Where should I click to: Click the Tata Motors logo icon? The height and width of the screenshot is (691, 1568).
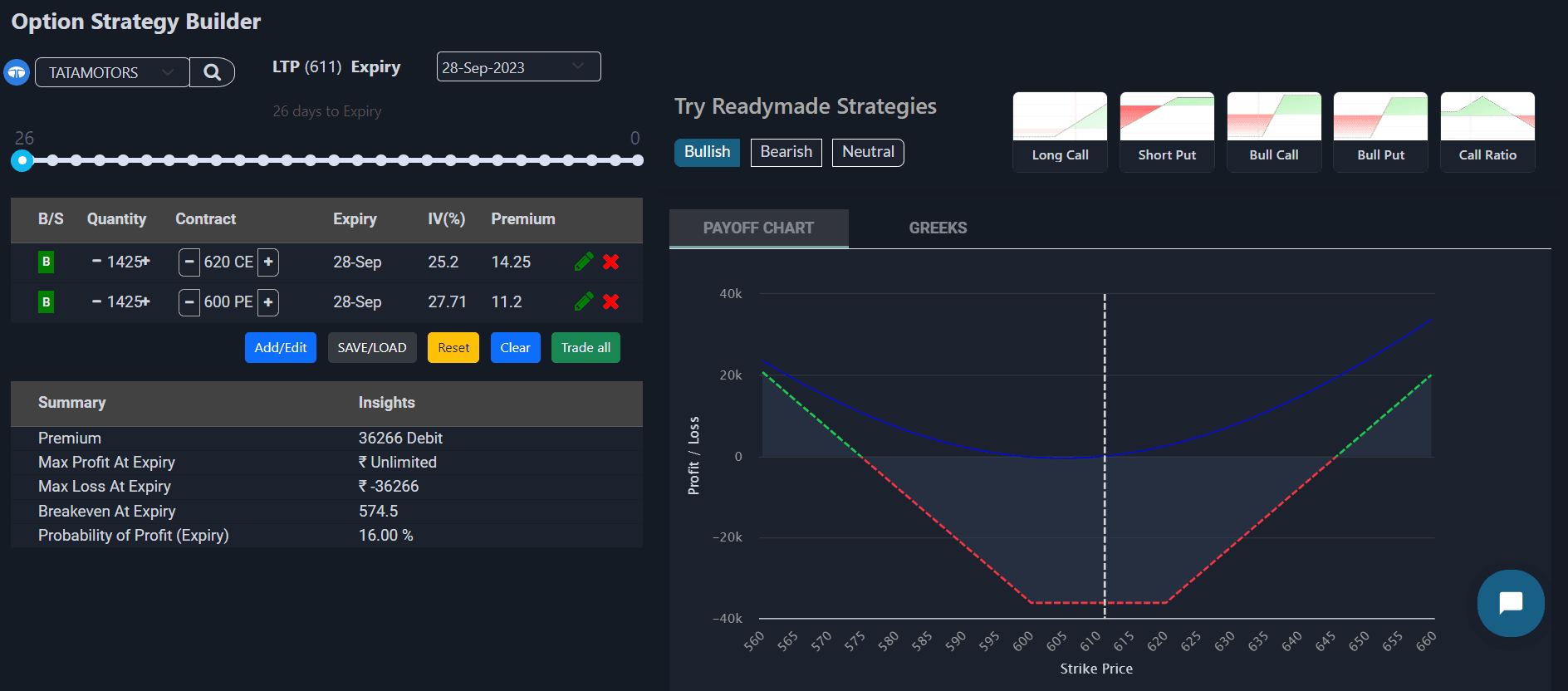[x=17, y=72]
